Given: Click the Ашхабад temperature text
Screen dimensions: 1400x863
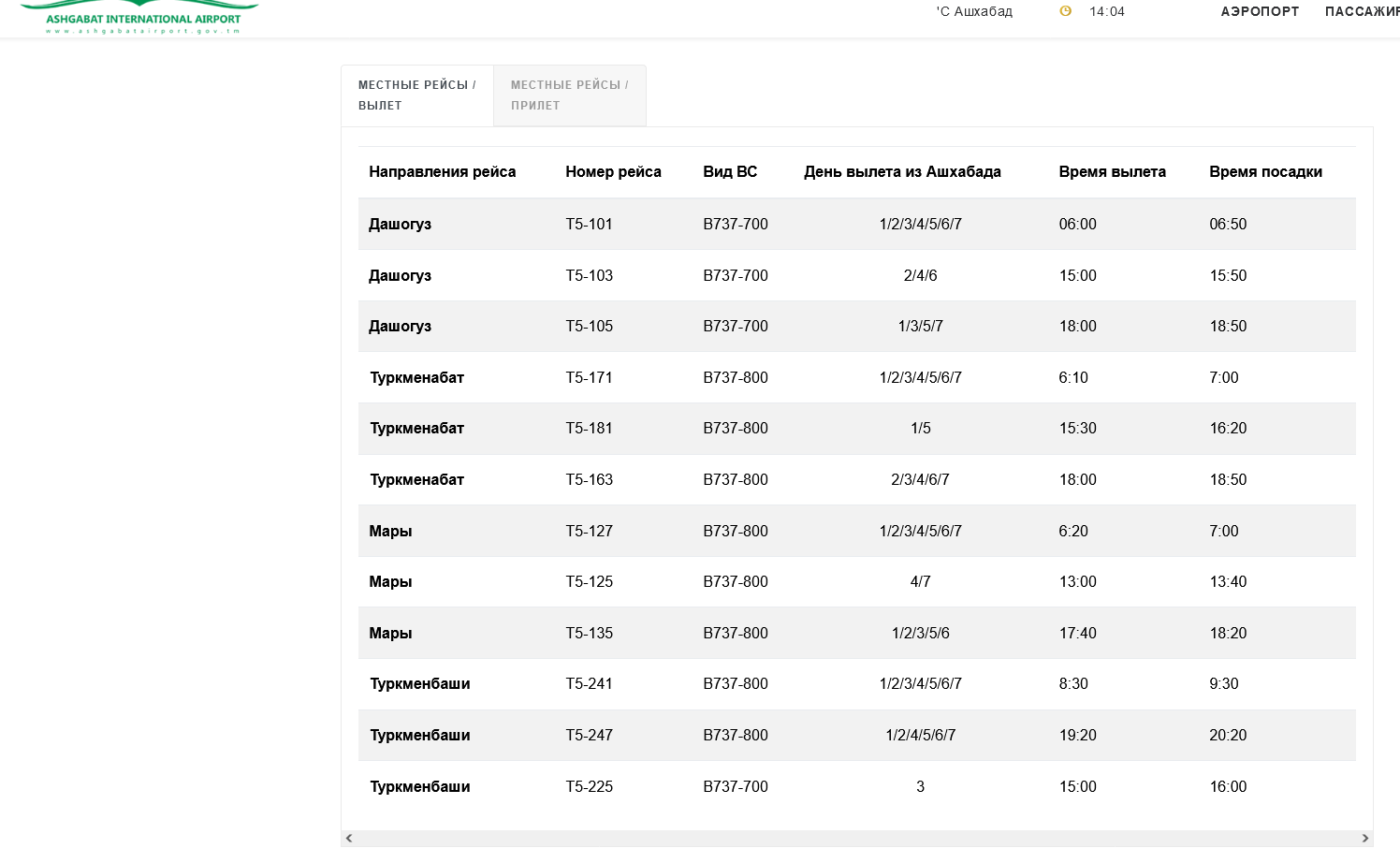Looking at the screenshot, I should point(974,11).
